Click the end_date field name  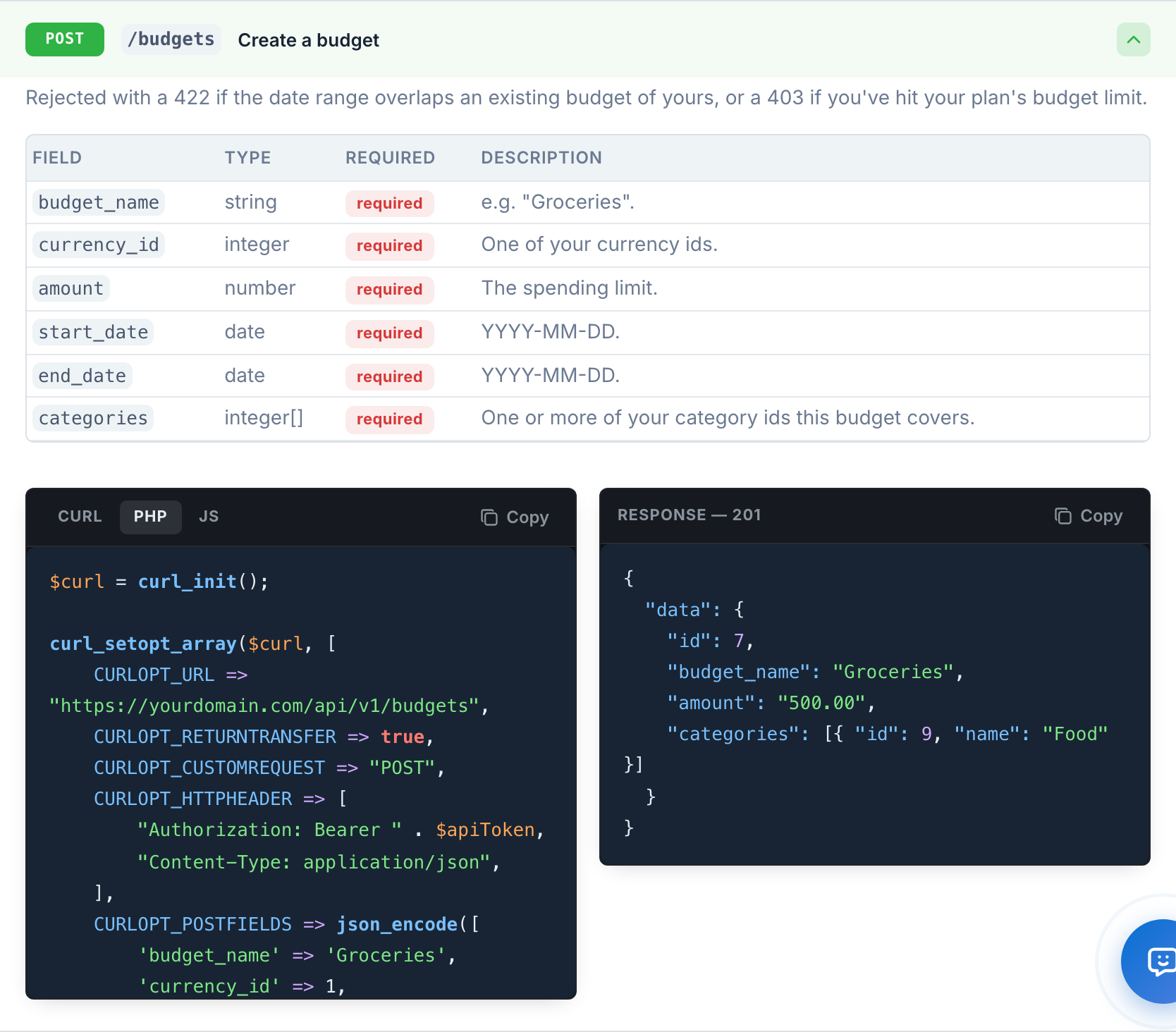[x=82, y=376]
